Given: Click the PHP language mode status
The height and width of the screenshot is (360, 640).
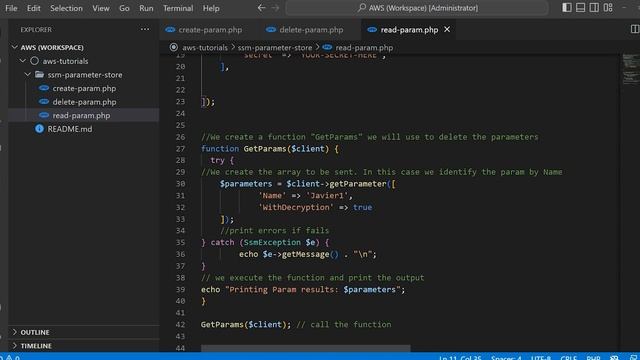Looking at the screenshot, I should tap(593, 357).
